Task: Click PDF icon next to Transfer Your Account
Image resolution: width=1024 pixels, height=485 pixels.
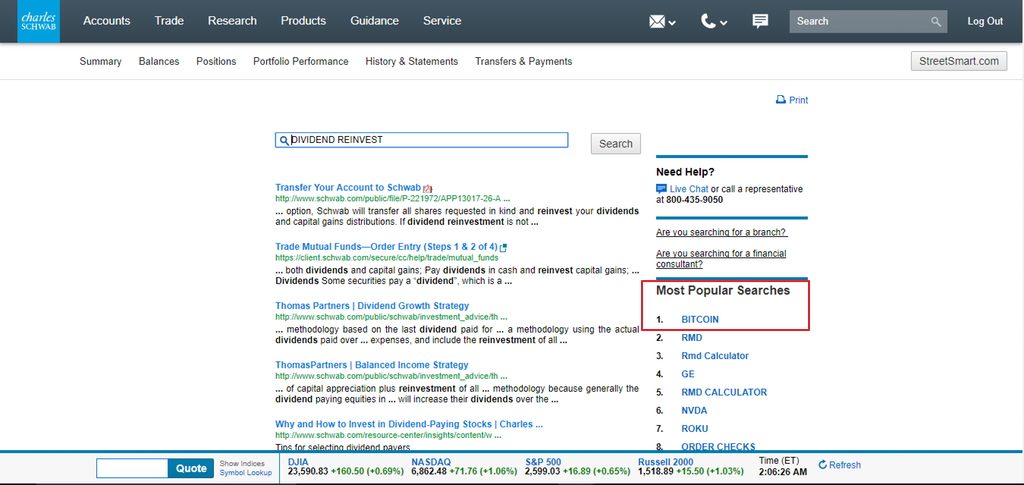Action: point(428,189)
